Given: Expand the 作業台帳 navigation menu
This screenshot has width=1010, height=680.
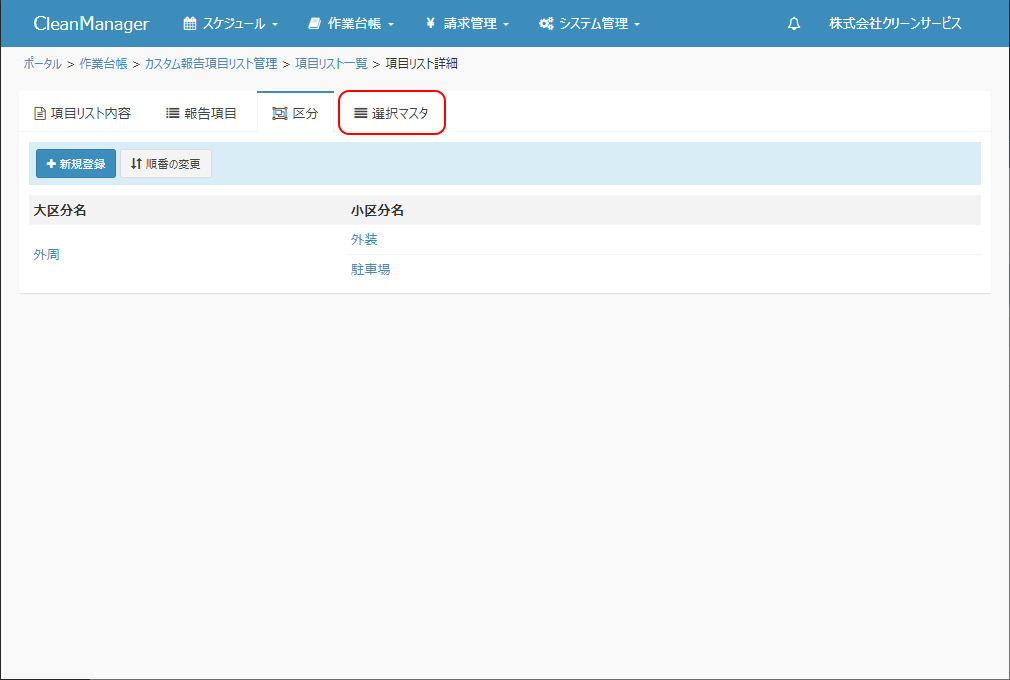Looking at the screenshot, I should [351, 24].
